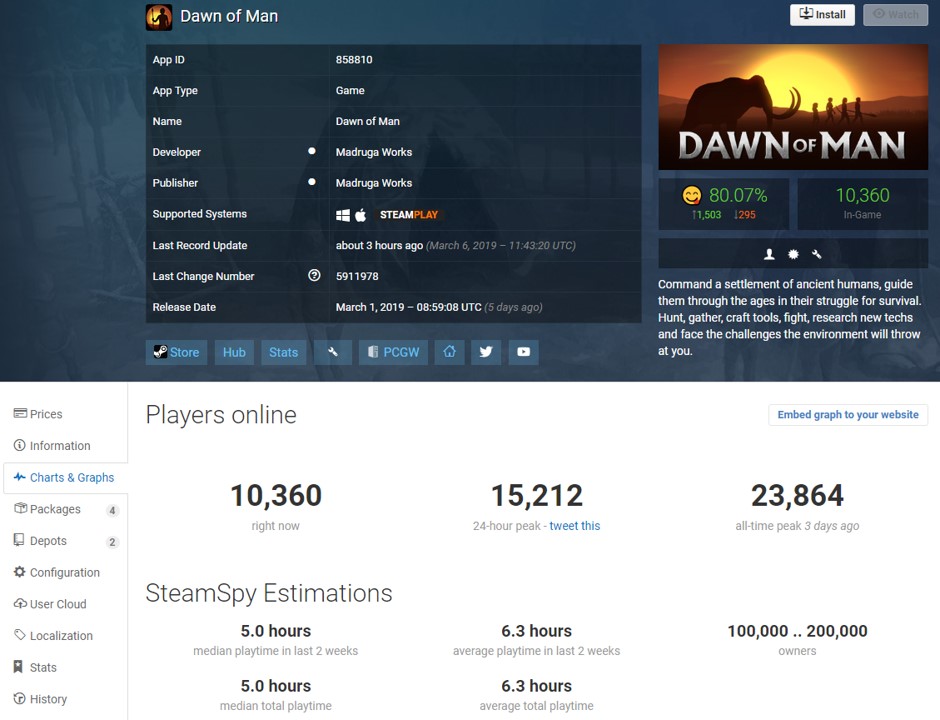Click the smiley rating emoji
This screenshot has height=720, width=940.
692,195
